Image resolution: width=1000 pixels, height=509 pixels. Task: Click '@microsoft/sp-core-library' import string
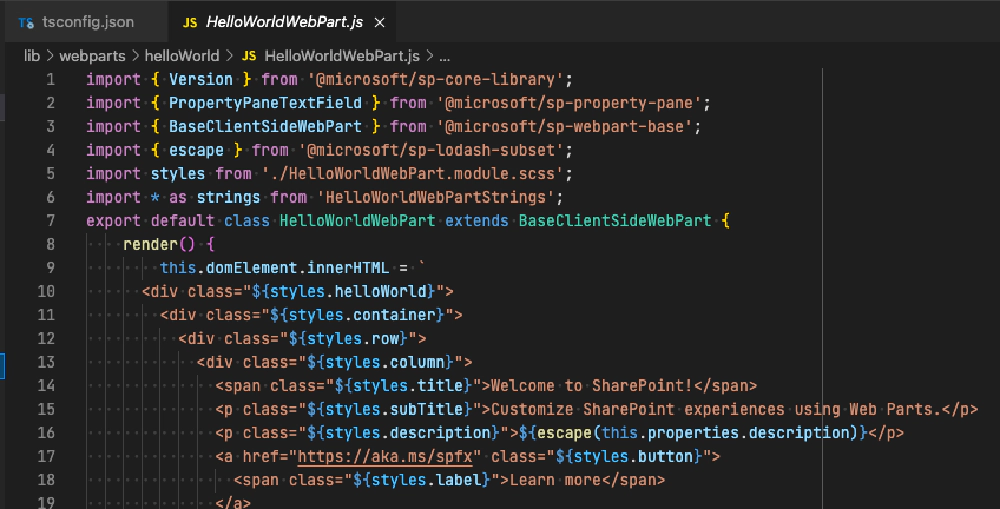[x=436, y=80]
